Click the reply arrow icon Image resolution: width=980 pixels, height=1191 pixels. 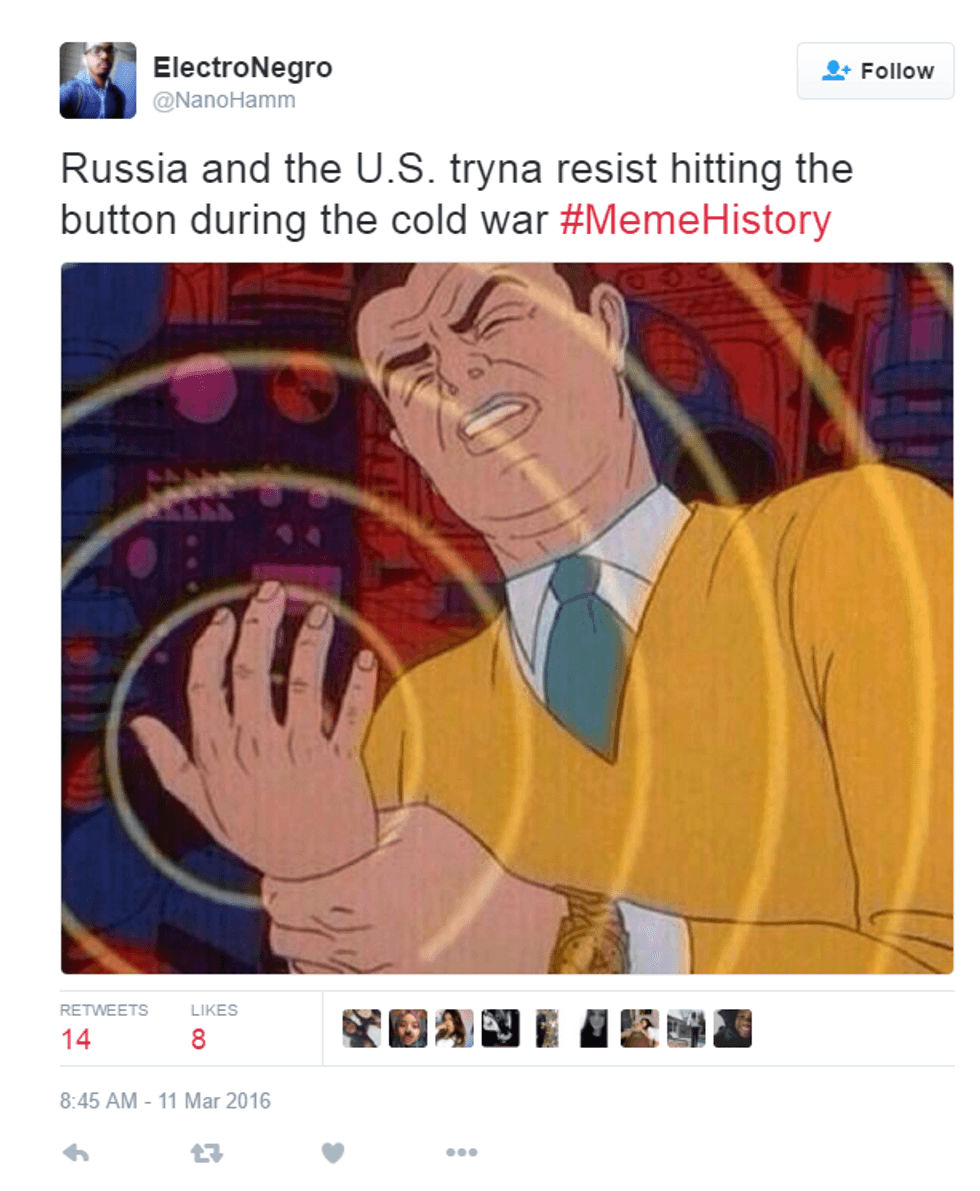click(76, 1153)
